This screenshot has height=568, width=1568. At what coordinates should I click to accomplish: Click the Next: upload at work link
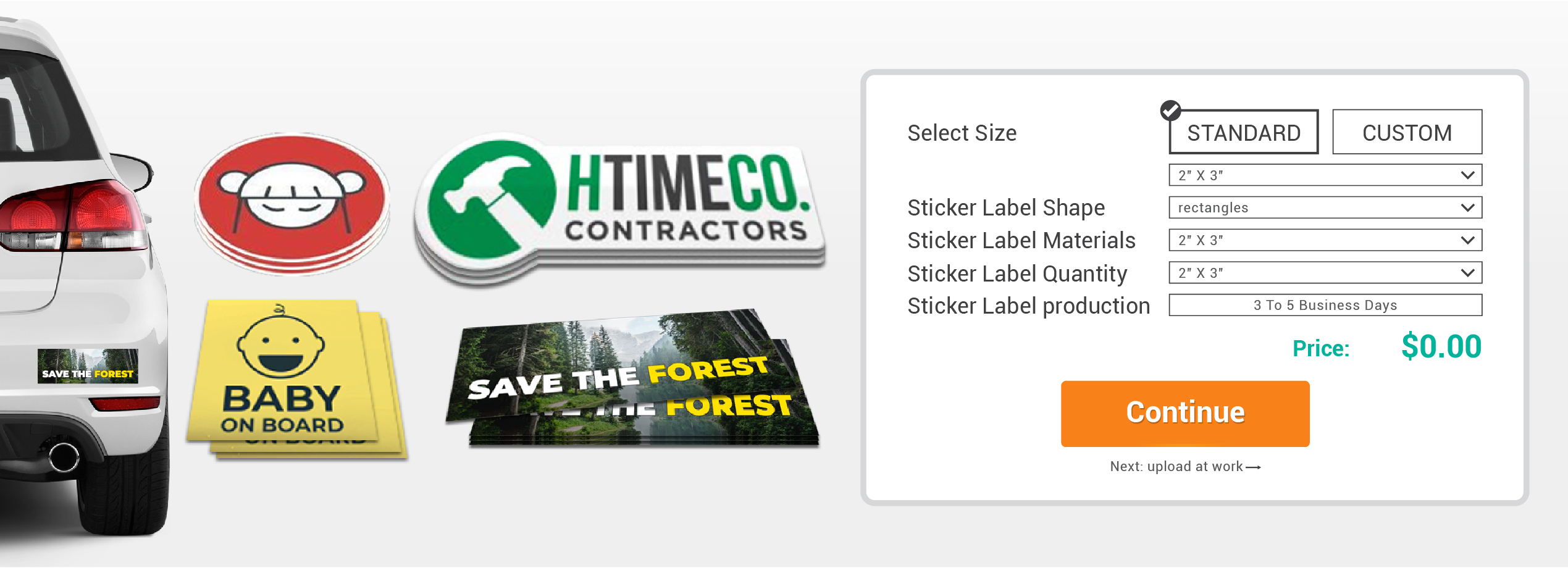pyautogui.click(x=1185, y=467)
